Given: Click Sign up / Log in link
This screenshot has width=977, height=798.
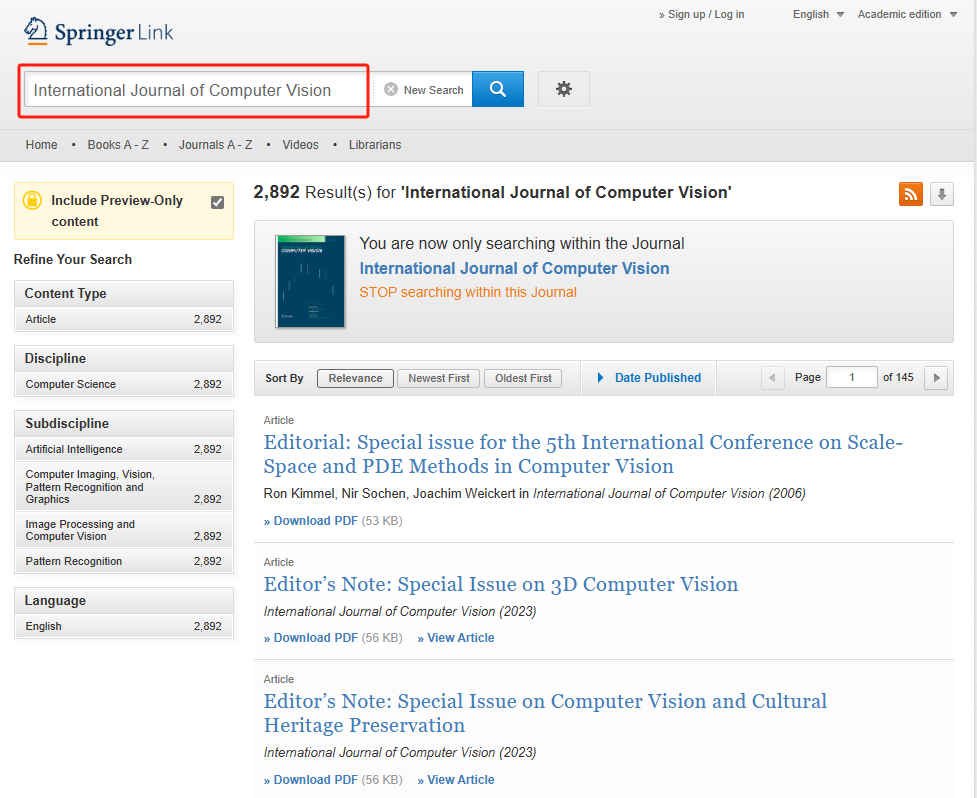Looking at the screenshot, I should 702,14.
